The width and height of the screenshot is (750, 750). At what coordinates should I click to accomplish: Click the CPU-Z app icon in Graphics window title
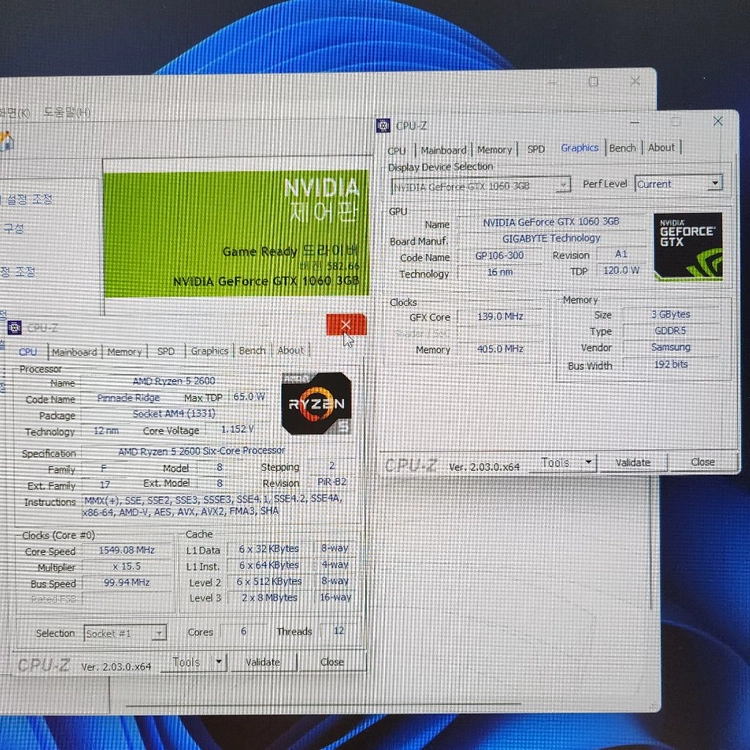383,125
